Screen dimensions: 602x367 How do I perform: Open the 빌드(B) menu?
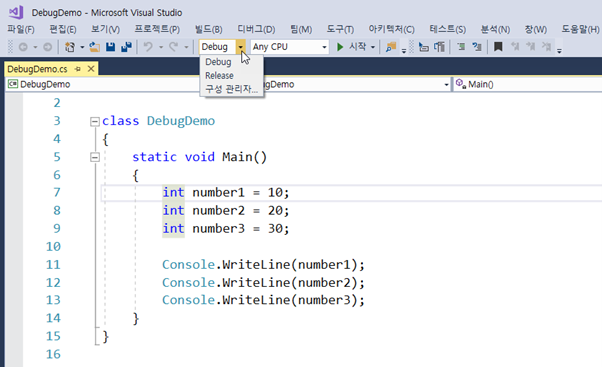tap(208, 30)
